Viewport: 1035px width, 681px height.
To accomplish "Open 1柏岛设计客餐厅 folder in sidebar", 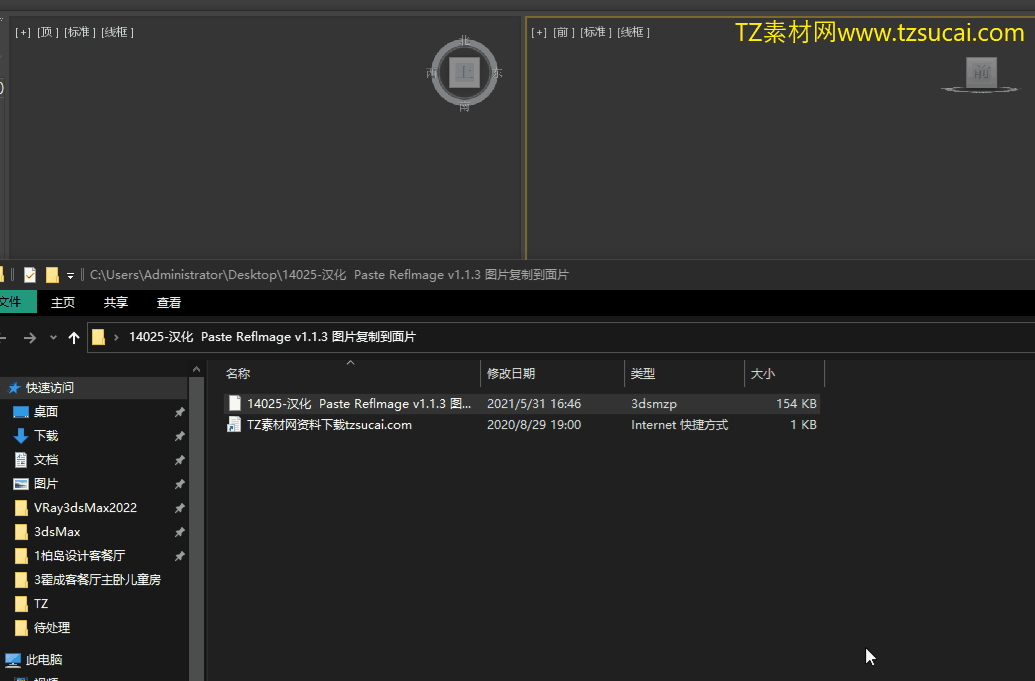I will tap(79, 556).
